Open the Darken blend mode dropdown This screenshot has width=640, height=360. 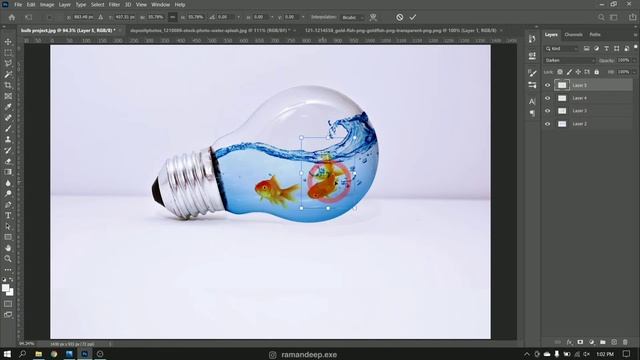point(570,60)
